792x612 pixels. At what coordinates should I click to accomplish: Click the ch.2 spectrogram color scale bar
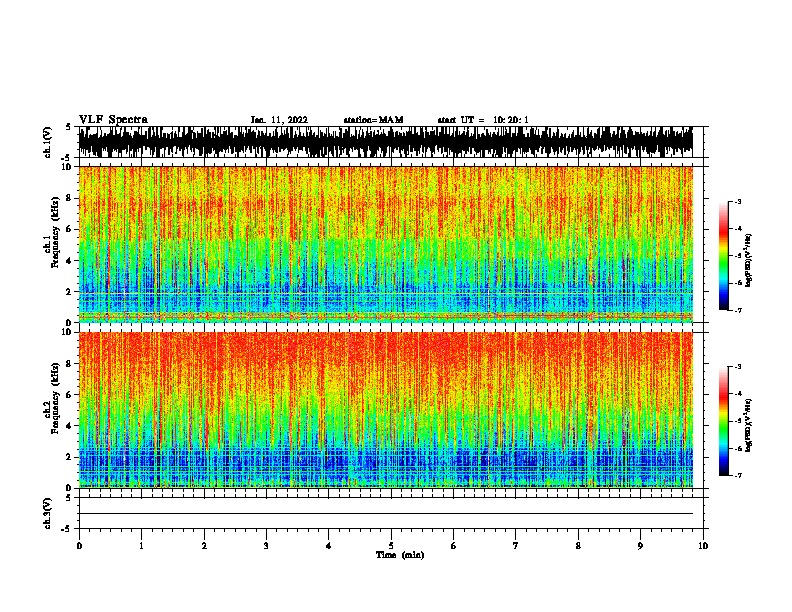click(x=724, y=421)
